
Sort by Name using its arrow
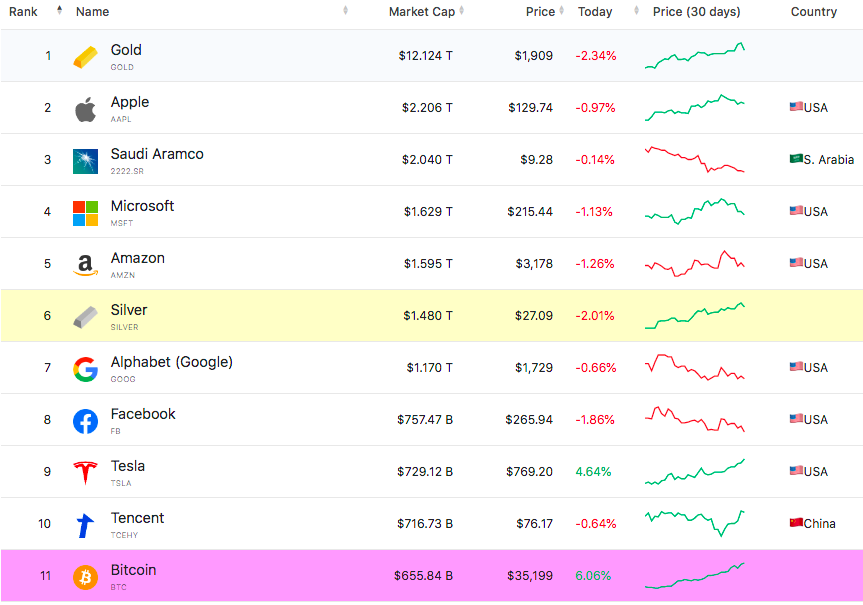pyautogui.click(x=345, y=10)
